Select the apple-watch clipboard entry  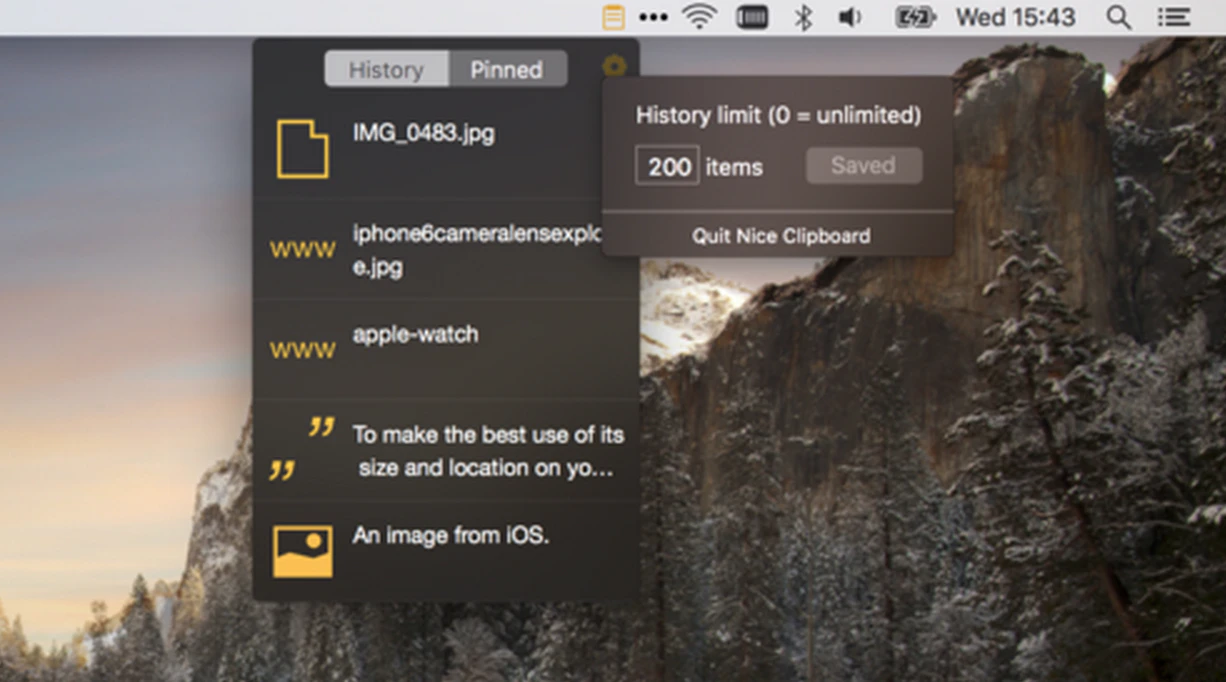[446, 350]
